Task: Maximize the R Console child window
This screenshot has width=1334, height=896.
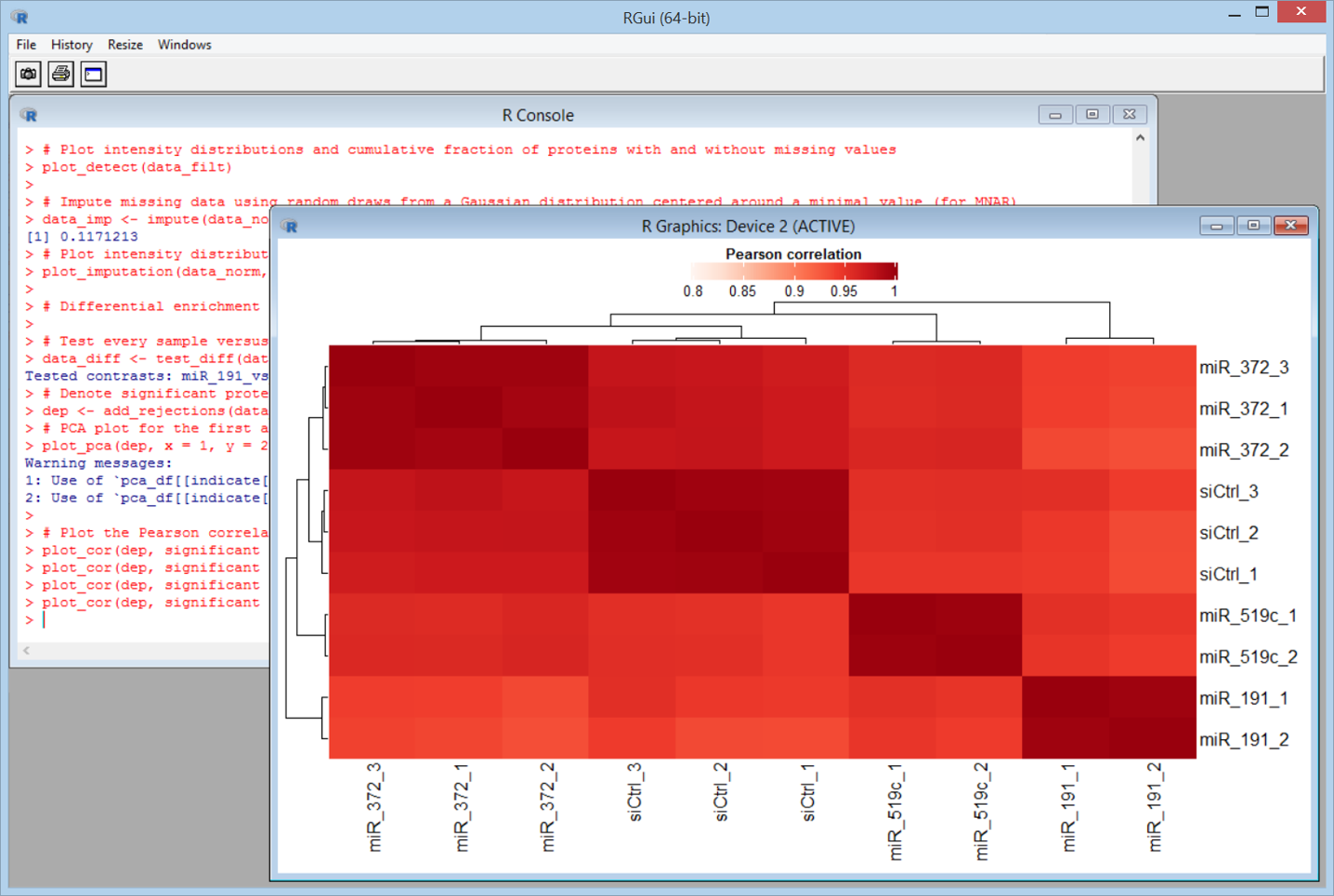Action: [1092, 115]
